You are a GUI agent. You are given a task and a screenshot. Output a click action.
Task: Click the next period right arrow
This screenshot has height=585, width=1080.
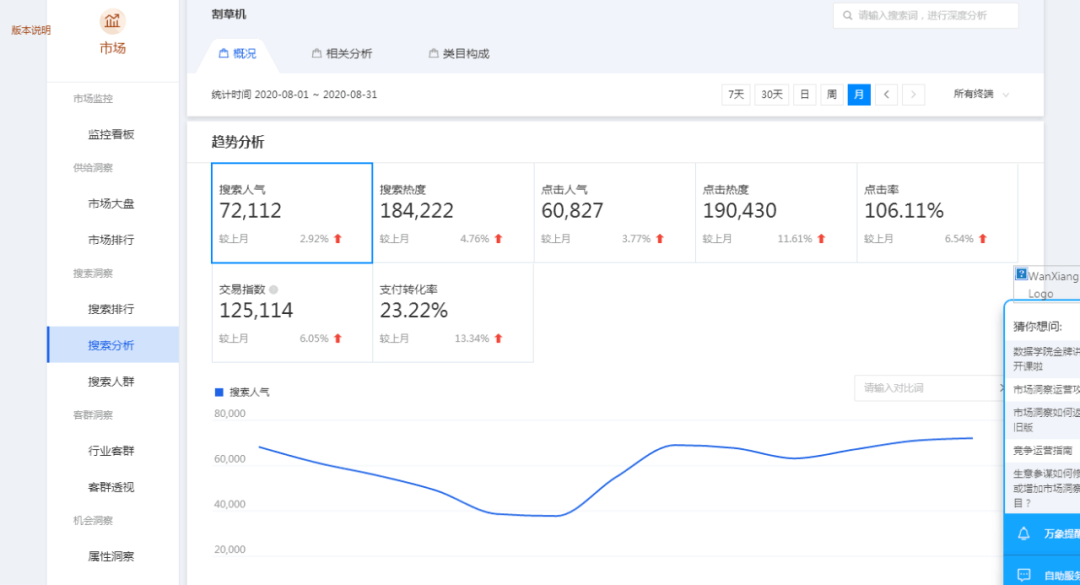(x=913, y=94)
